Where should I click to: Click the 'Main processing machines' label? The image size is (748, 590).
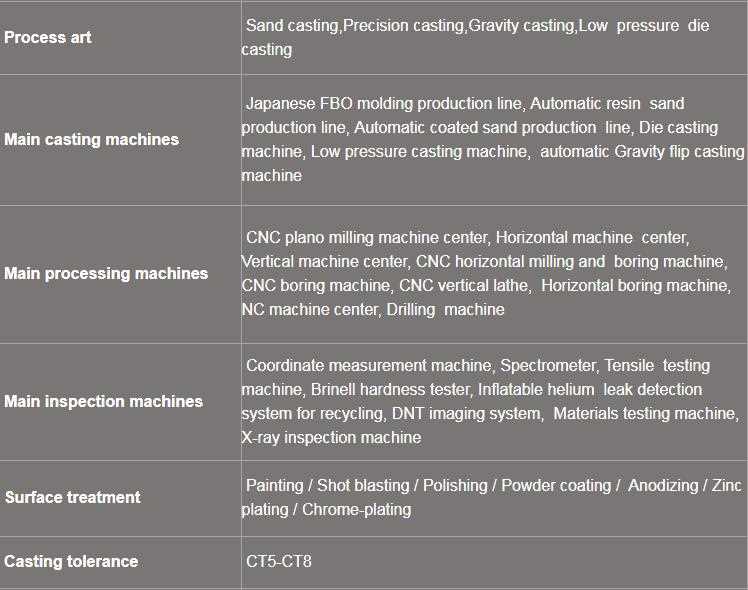106,273
